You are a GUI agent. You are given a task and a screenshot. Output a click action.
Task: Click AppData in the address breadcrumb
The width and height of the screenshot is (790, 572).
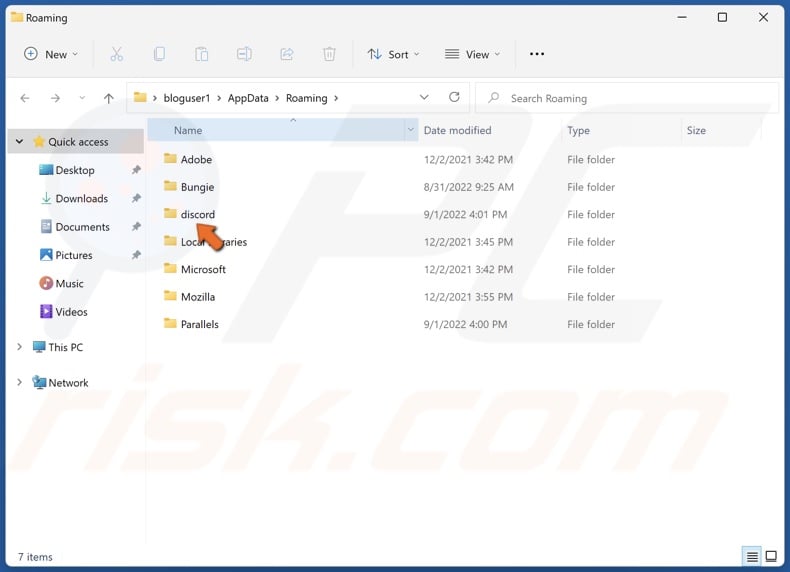(x=248, y=98)
